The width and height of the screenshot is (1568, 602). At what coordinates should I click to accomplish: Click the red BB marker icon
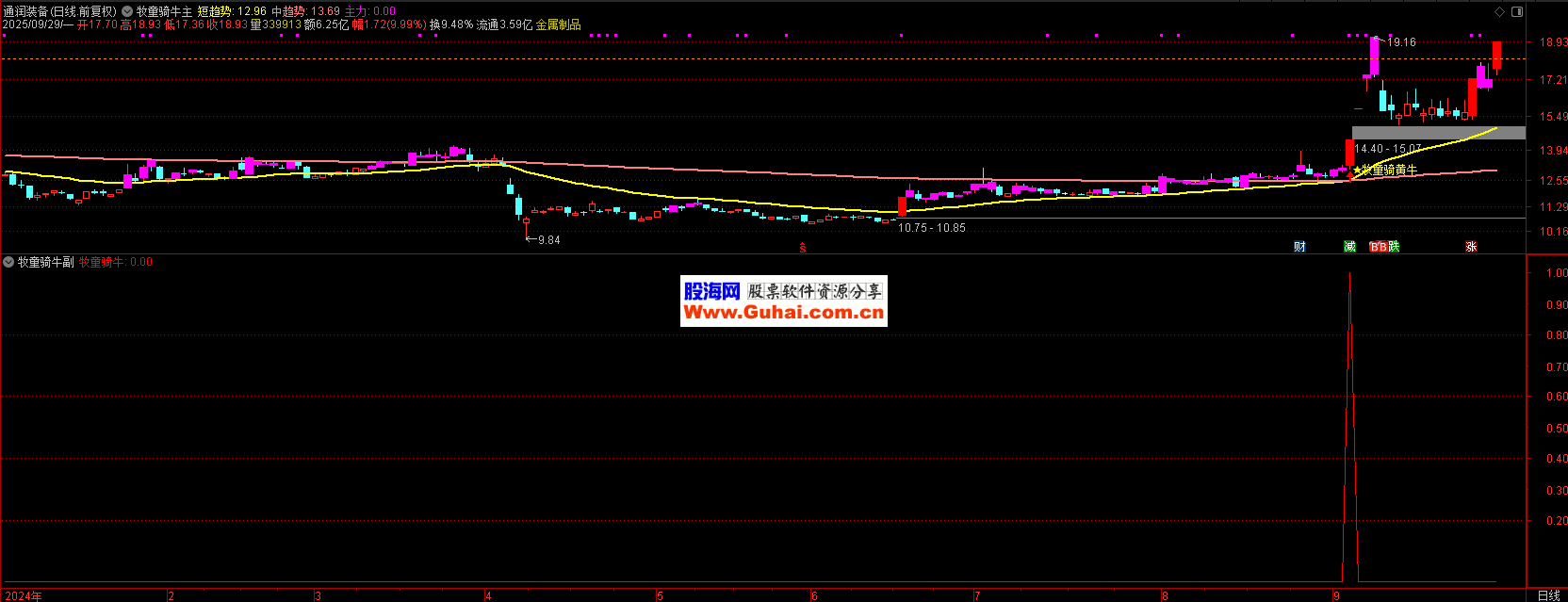(1378, 247)
